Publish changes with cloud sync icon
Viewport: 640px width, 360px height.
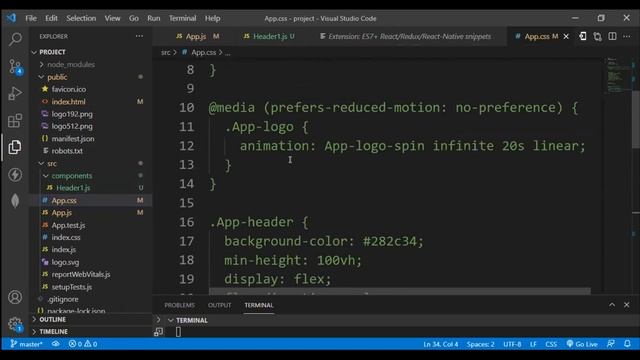click(56, 344)
